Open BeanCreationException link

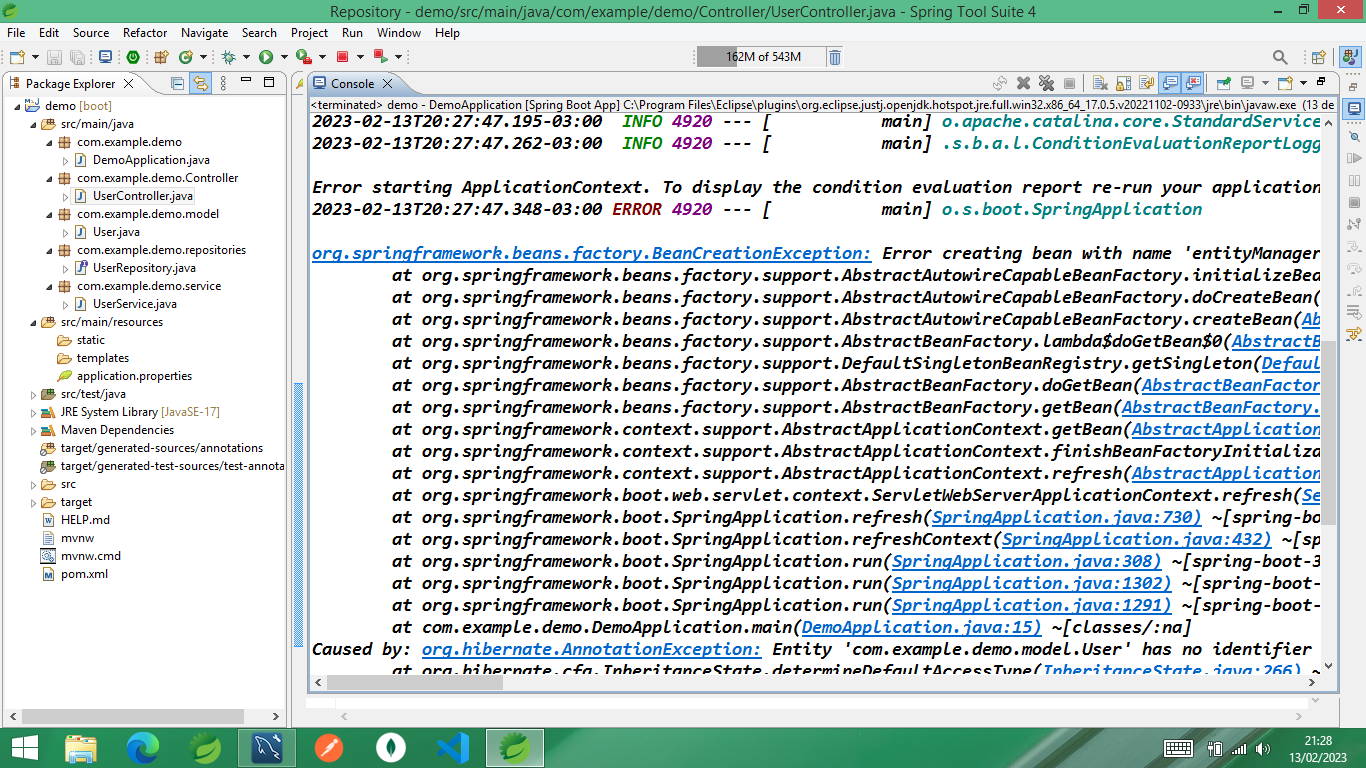point(591,253)
